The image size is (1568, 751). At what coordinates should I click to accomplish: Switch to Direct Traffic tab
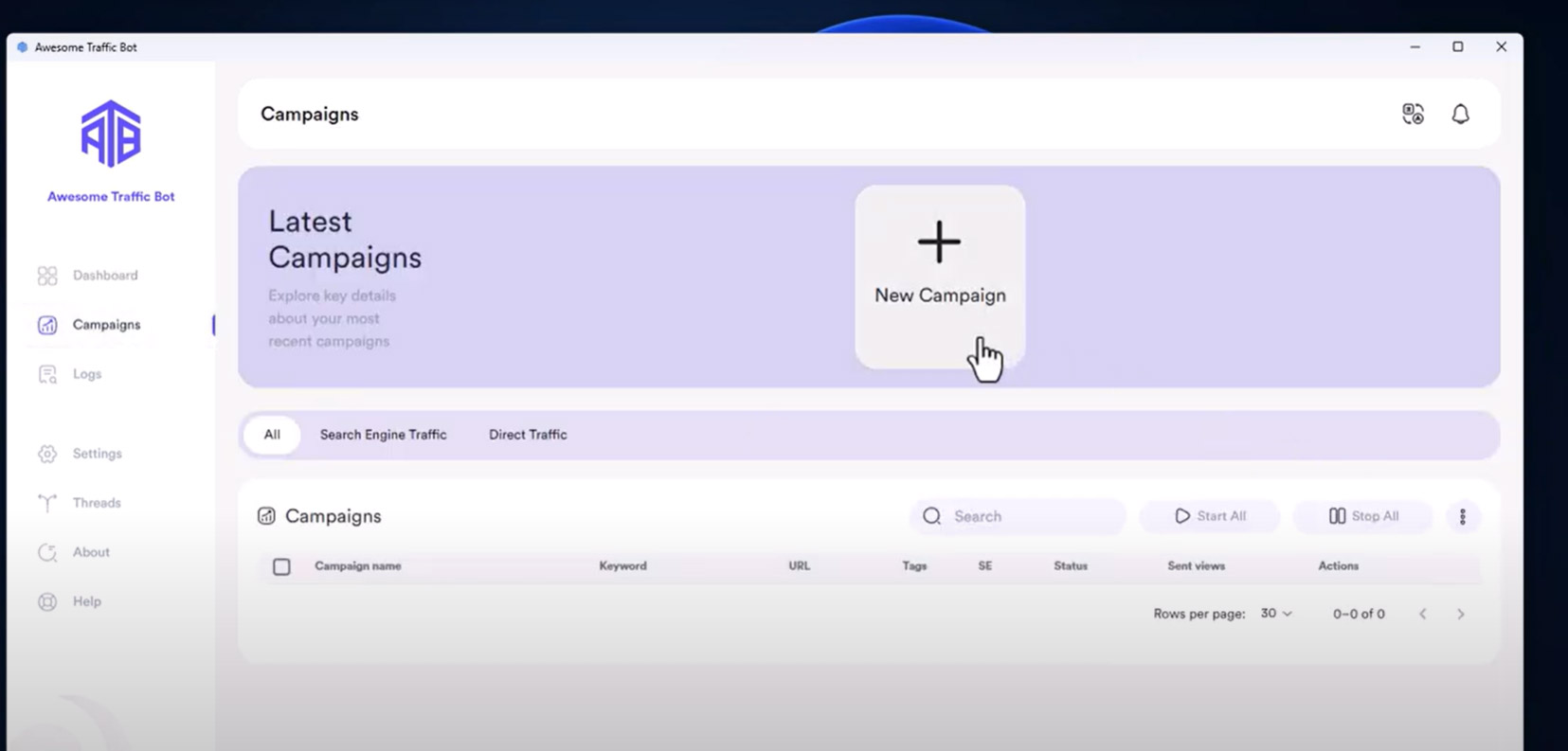(528, 435)
